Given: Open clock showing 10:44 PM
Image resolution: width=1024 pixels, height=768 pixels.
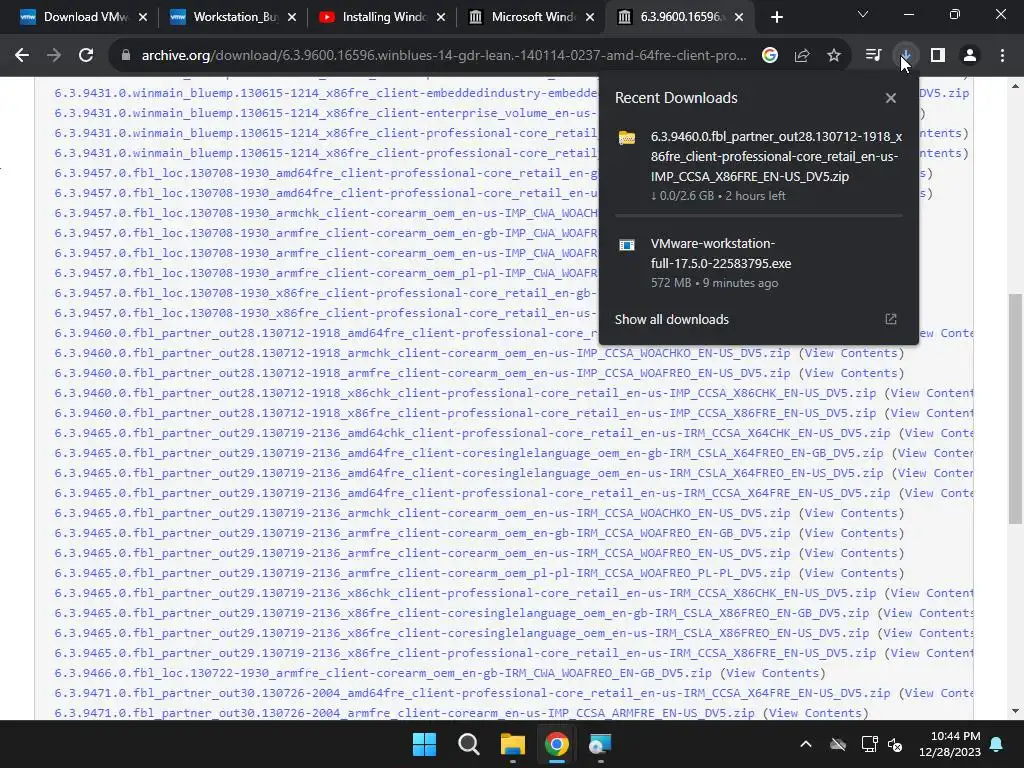Looking at the screenshot, I should tap(950, 744).
